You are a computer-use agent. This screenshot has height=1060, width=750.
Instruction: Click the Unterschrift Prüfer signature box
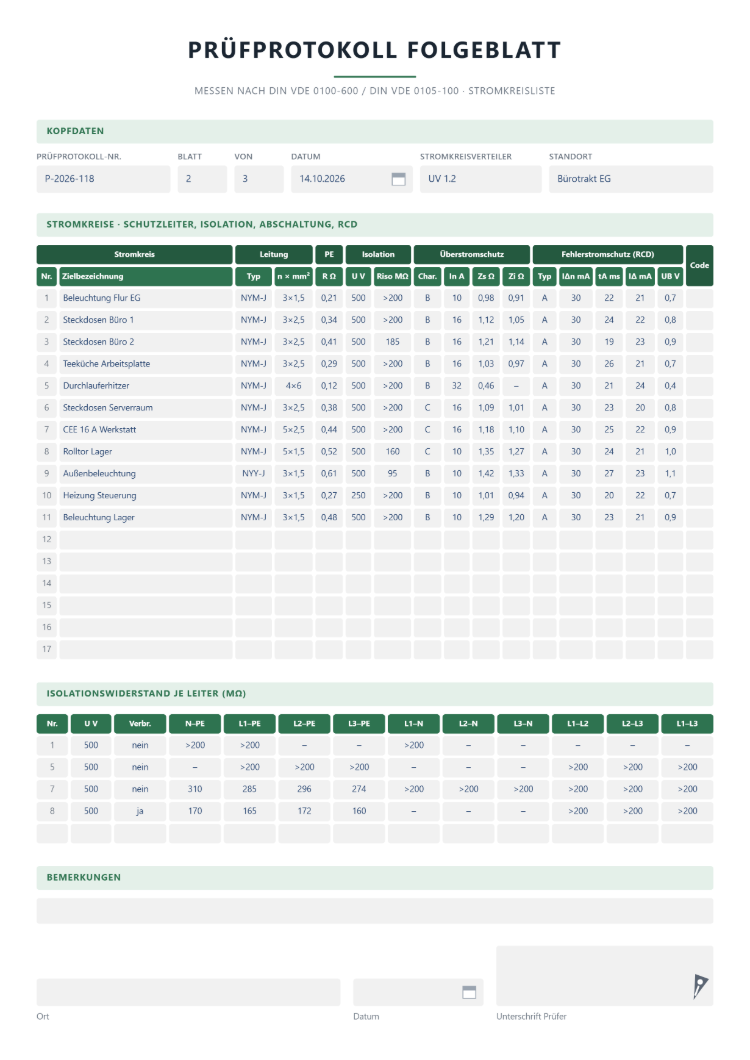coord(605,976)
